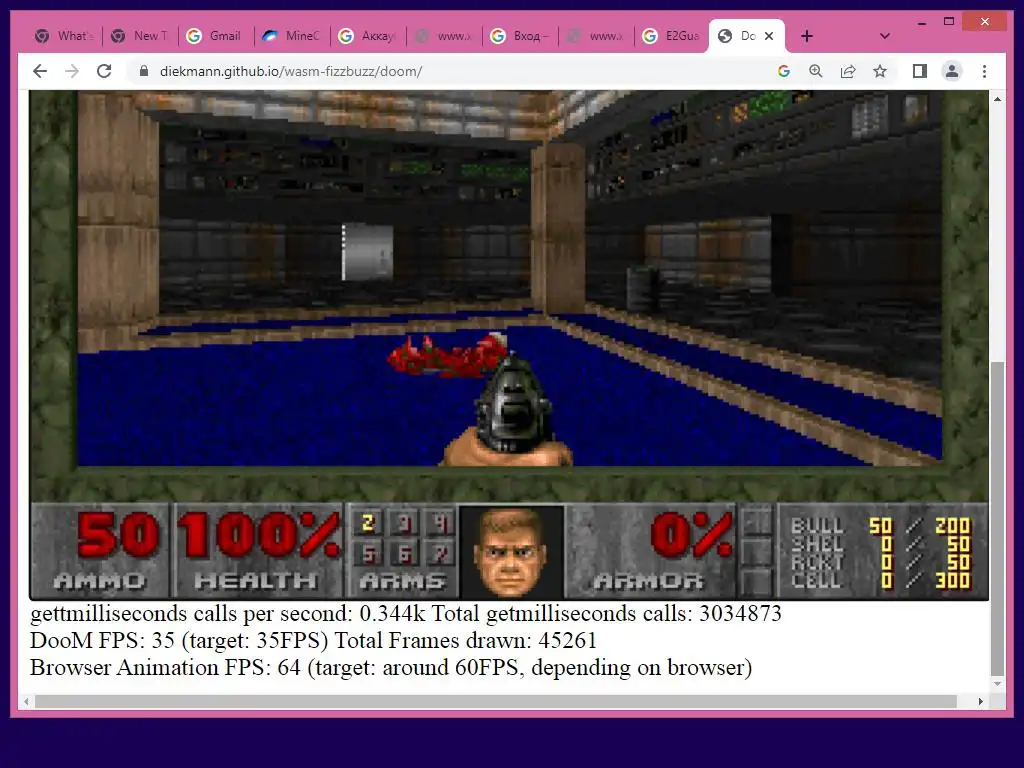Open a new tab with plus button

click(807, 36)
